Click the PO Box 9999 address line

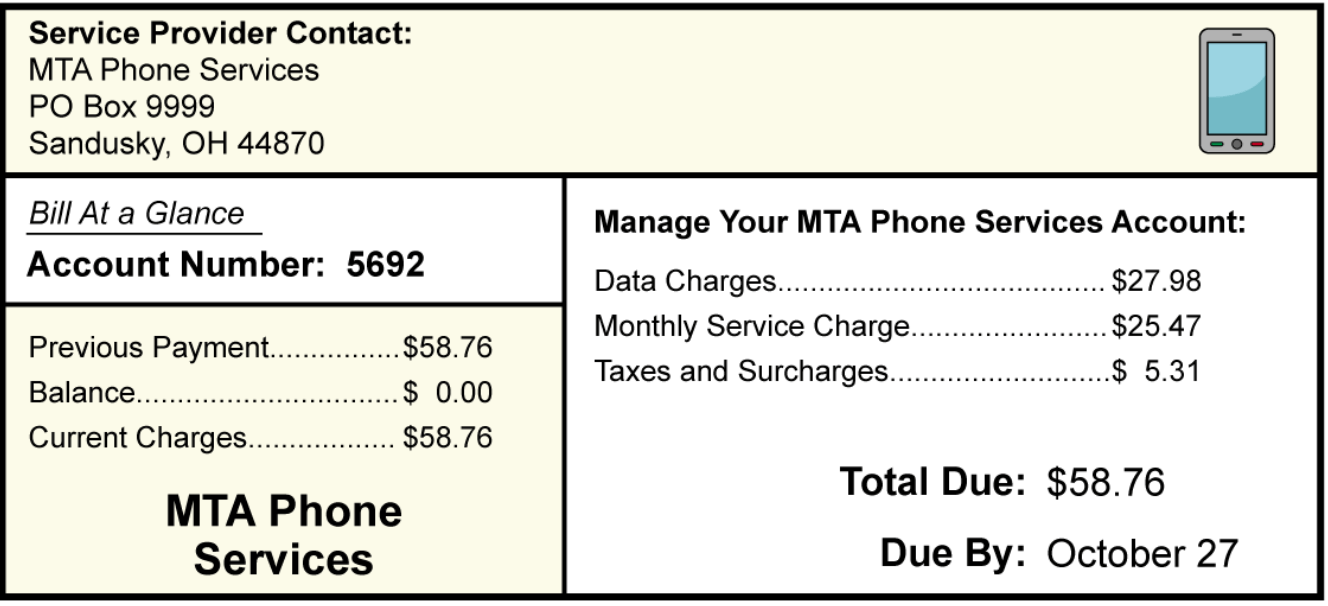(x=121, y=106)
